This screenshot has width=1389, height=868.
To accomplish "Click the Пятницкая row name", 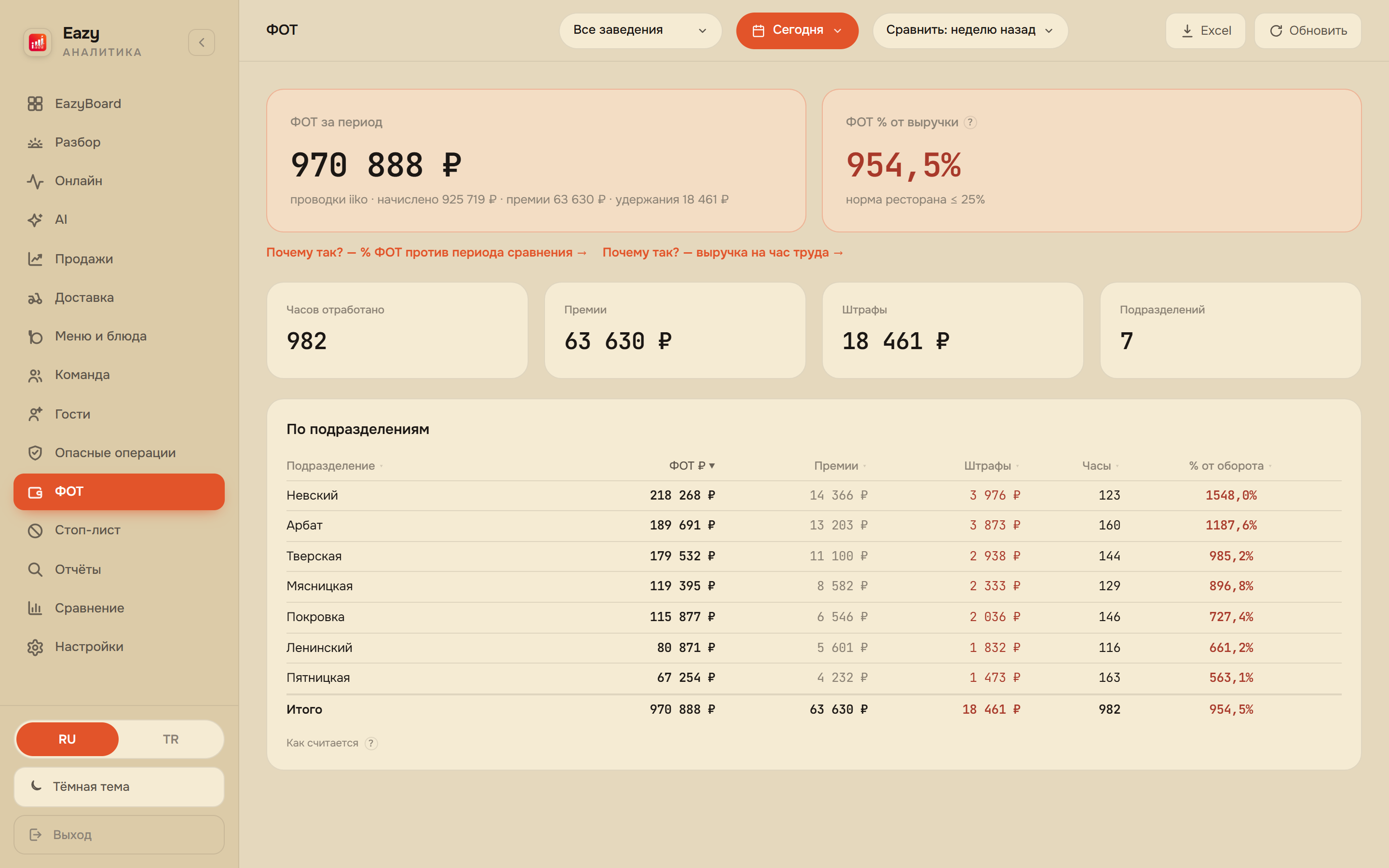I will coord(318,678).
